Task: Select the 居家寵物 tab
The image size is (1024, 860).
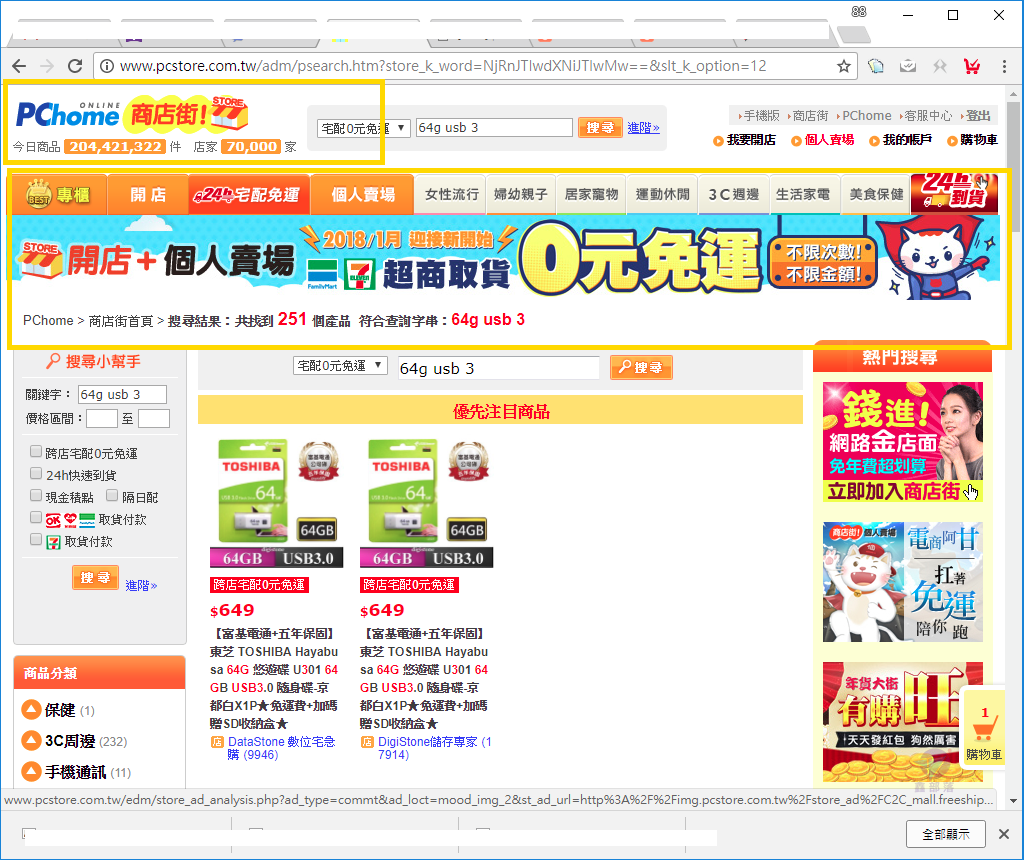Action: (591, 195)
